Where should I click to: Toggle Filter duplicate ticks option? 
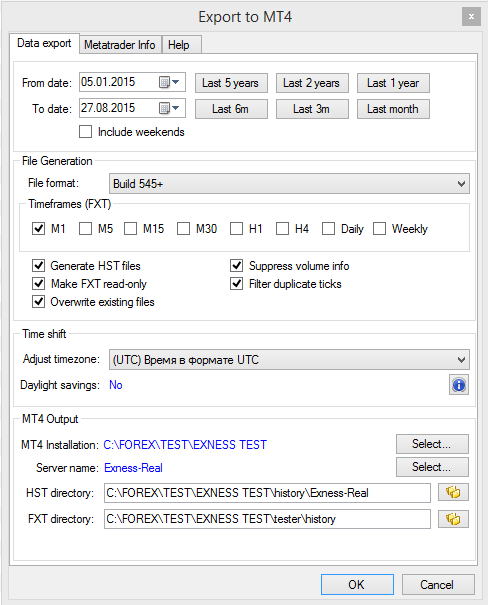pos(236,284)
